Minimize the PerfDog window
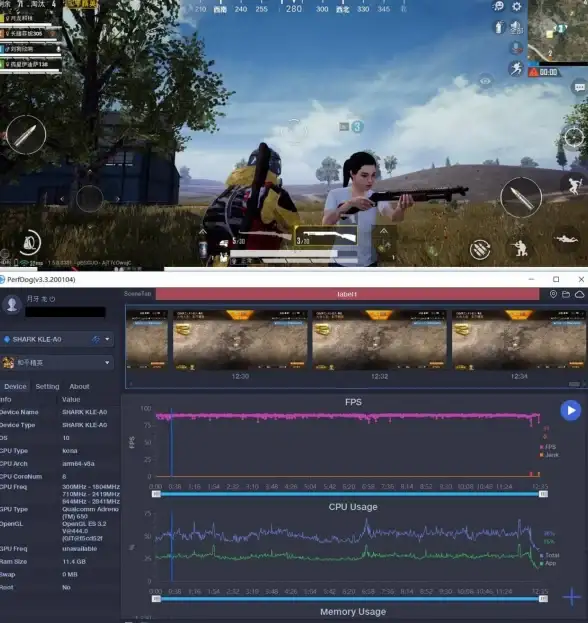The image size is (588, 623). tap(531, 279)
